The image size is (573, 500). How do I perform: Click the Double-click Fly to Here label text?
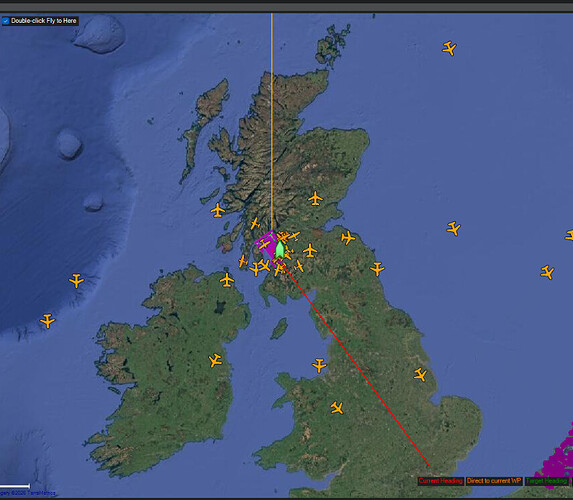[43, 21]
